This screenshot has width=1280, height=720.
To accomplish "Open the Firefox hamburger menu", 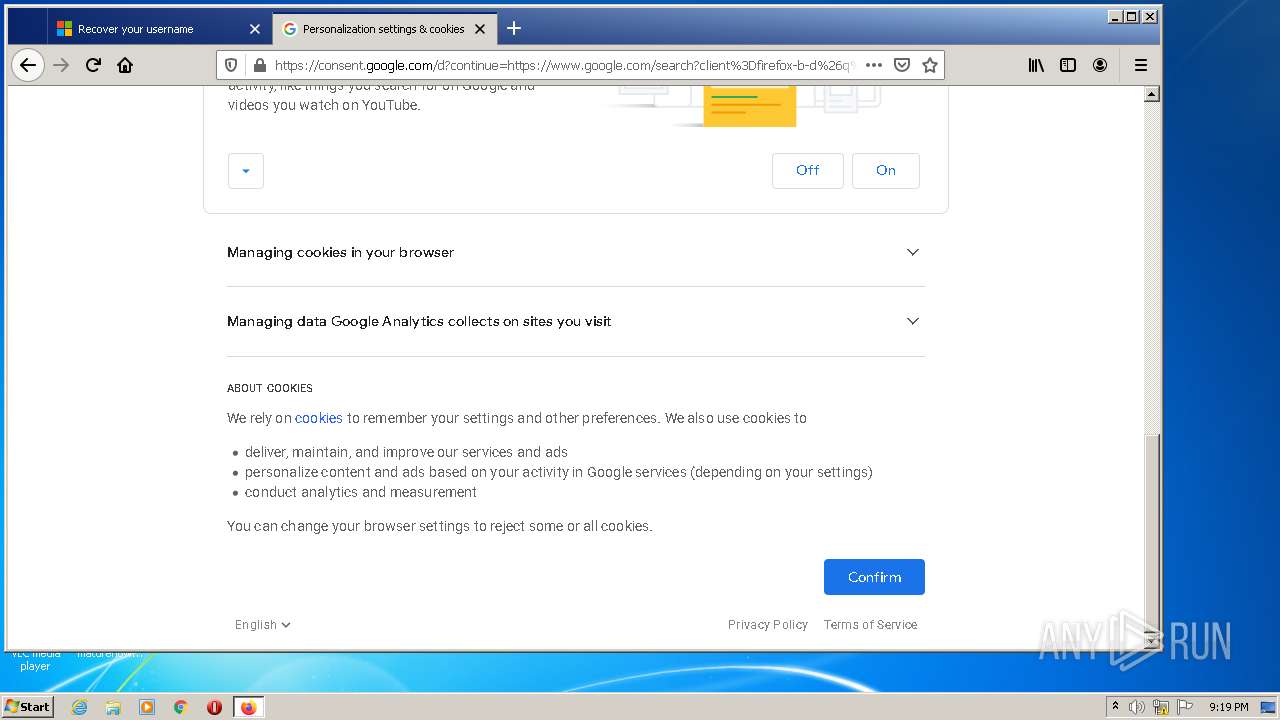I will click(1141, 65).
